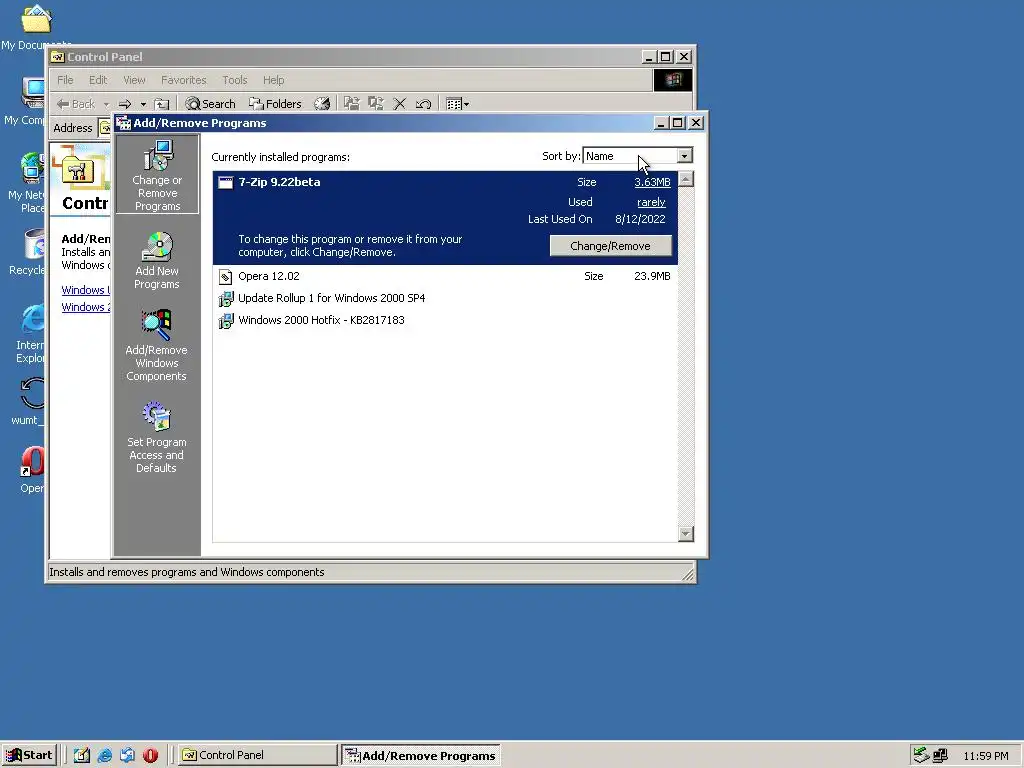The width and height of the screenshot is (1024, 768).
Task: Click the 3.63MB size link
Action: [652, 182]
